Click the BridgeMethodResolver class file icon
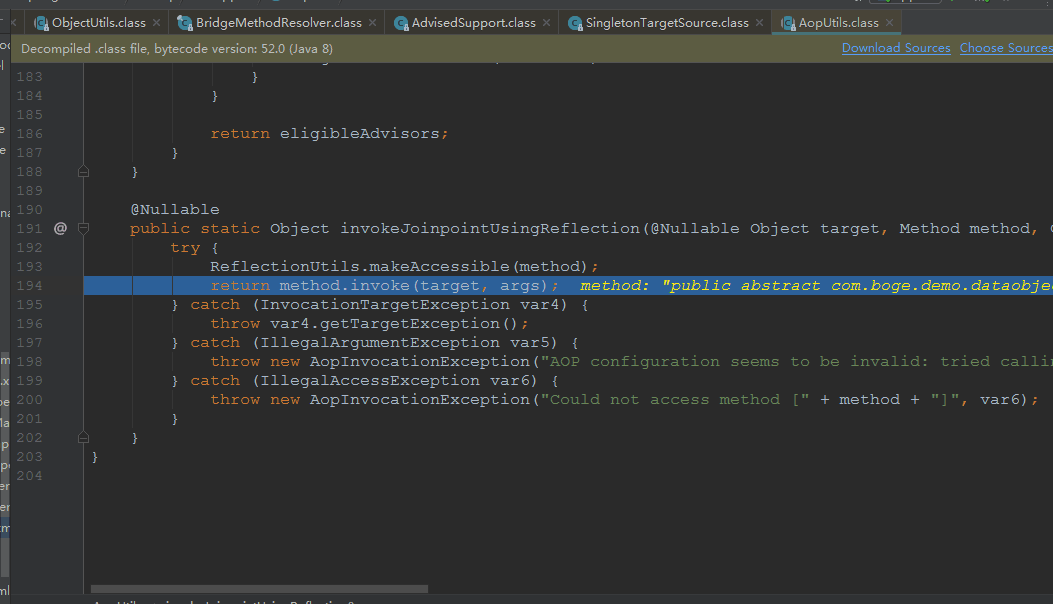This screenshot has height=604, width=1053. click(185, 24)
